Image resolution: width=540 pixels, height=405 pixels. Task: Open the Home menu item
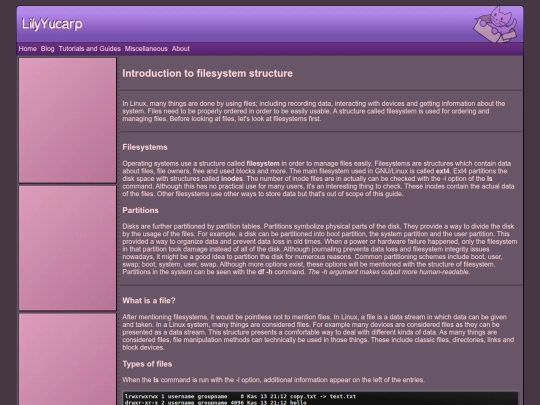tap(28, 49)
